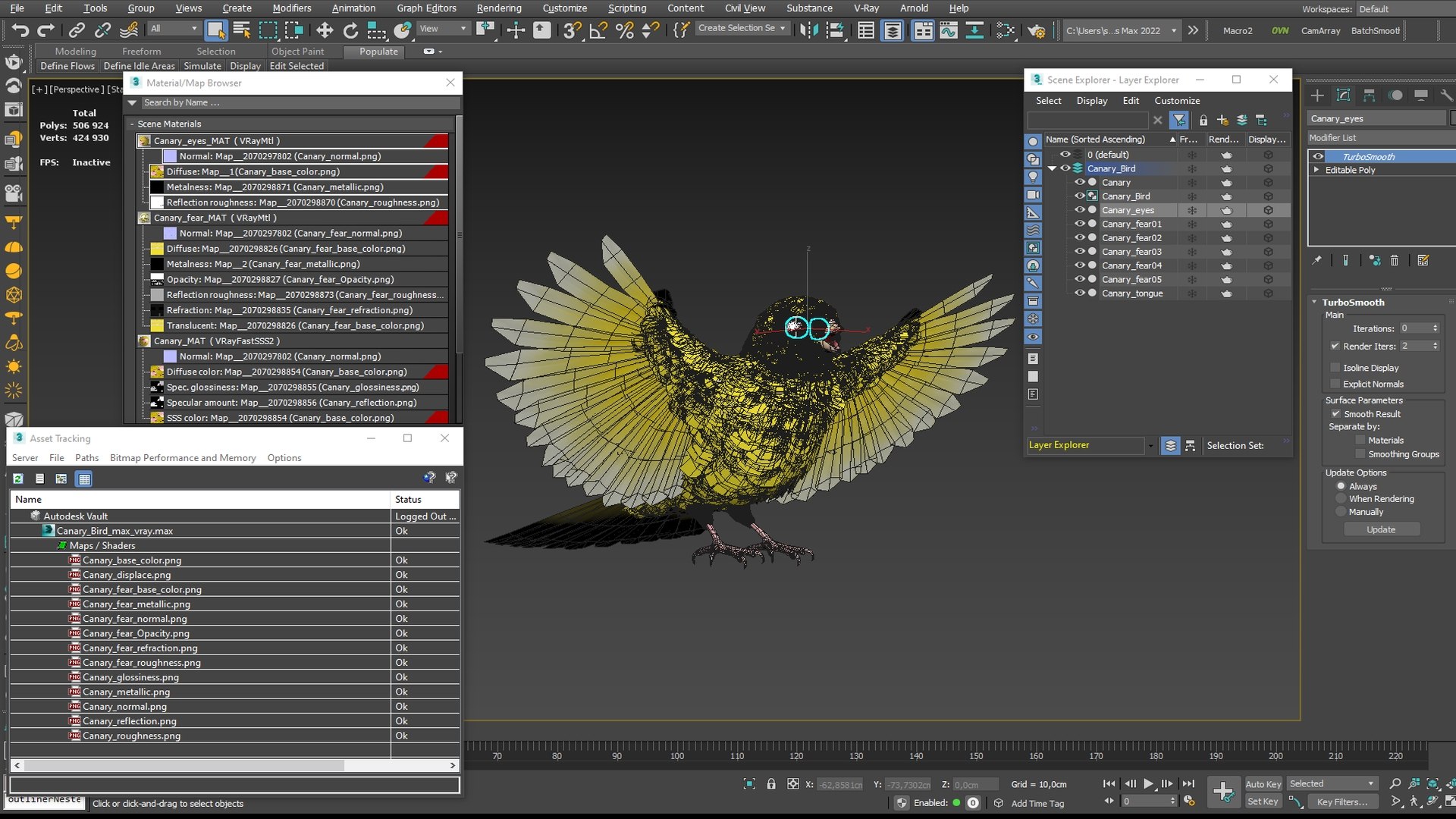The width and height of the screenshot is (1456, 819).
Task: Click the Mirror tool icon
Action: pos(809,30)
